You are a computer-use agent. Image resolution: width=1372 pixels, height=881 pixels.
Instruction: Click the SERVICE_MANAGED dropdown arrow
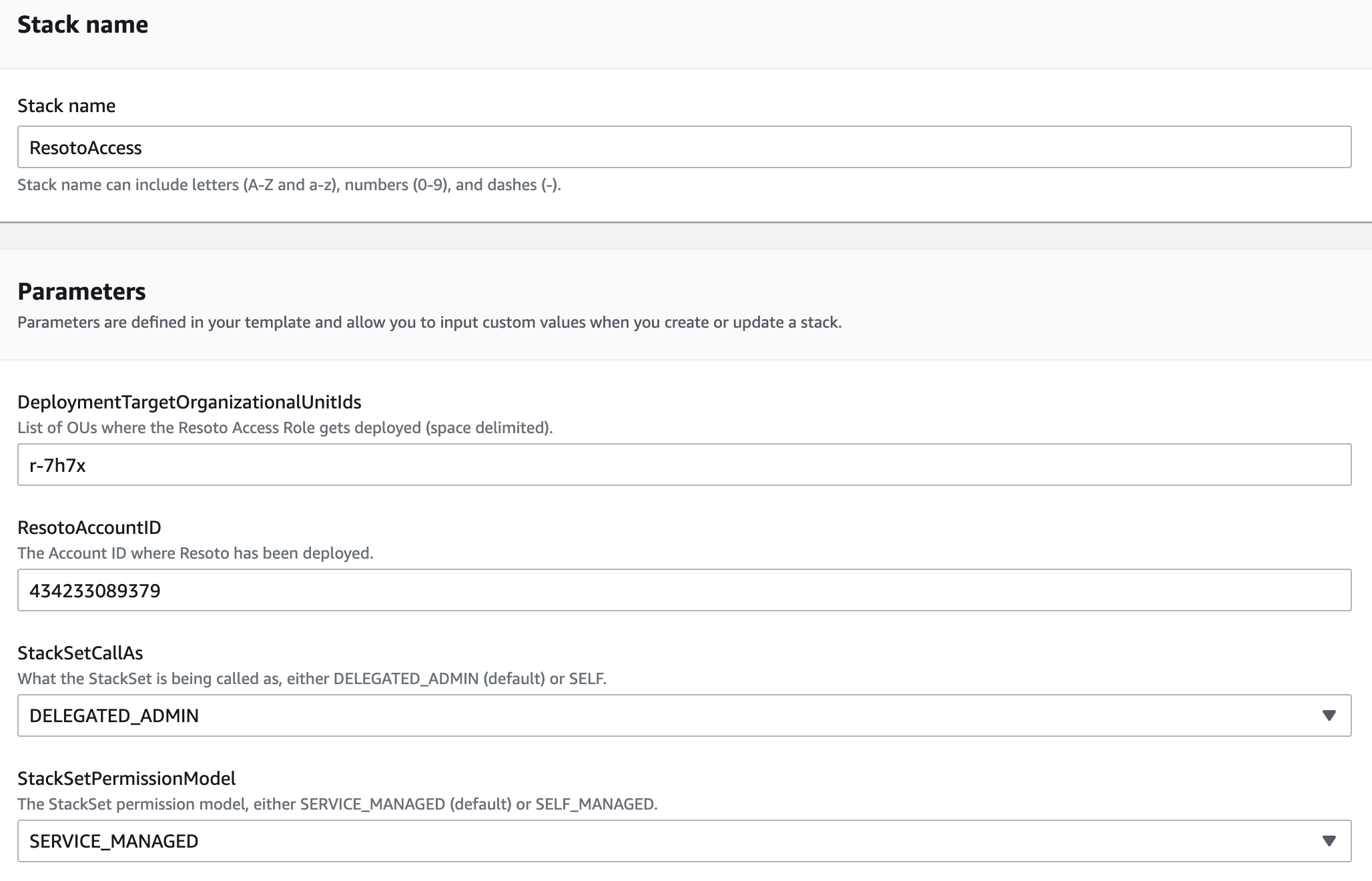[1329, 841]
